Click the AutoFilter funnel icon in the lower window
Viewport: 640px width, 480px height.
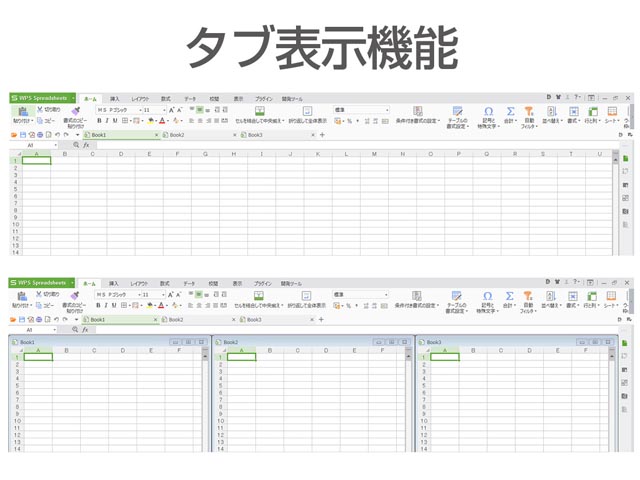pyautogui.click(x=528, y=296)
